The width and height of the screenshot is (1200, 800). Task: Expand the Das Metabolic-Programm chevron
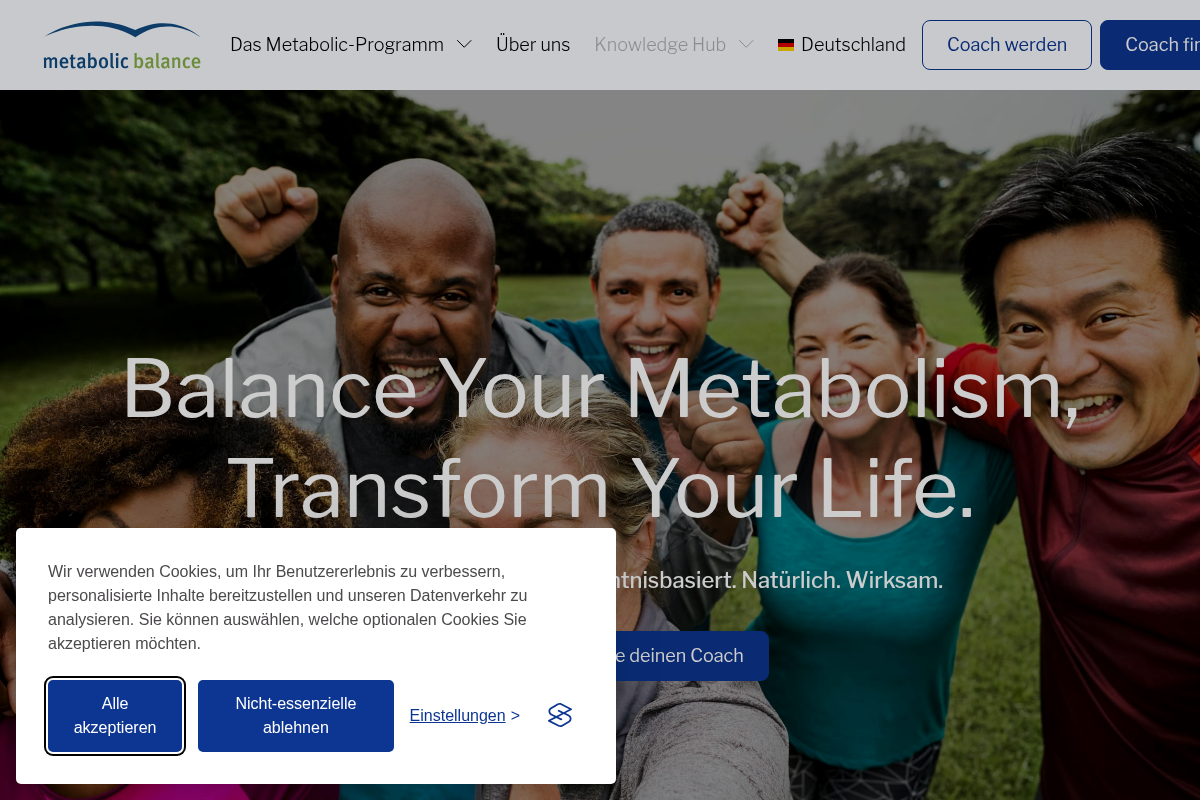(464, 44)
